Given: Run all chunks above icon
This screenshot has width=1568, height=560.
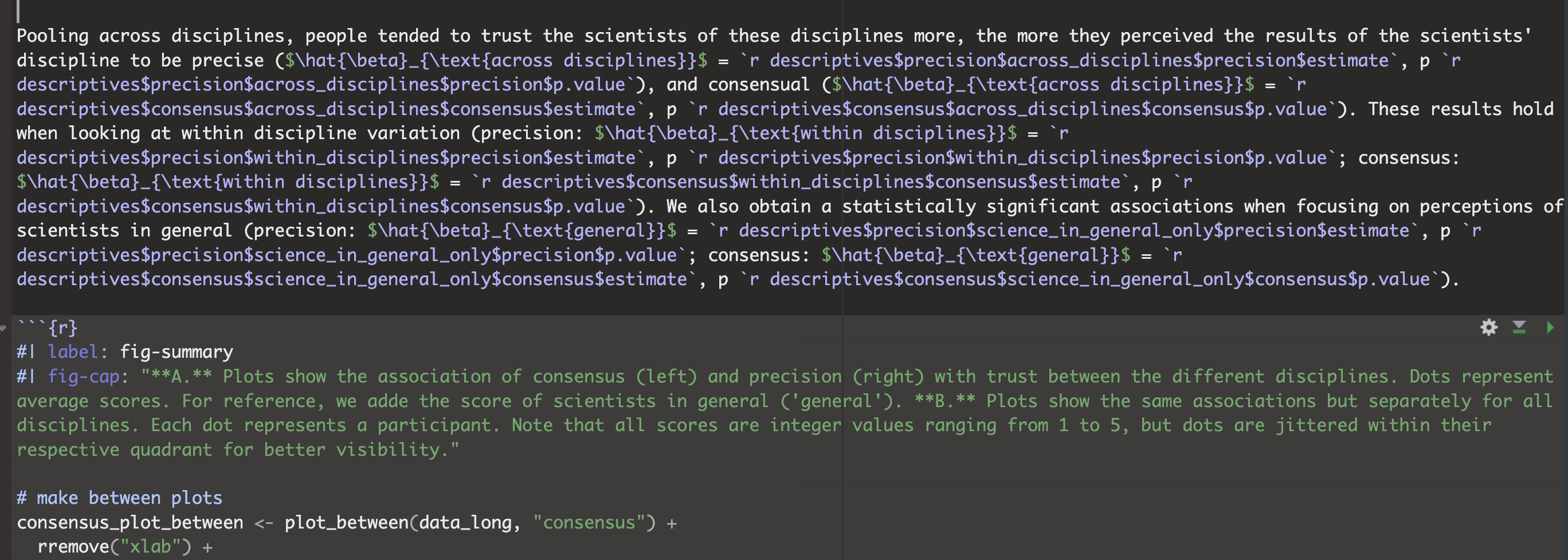Looking at the screenshot, I should pyautogui.click(x=1519, y=328).
